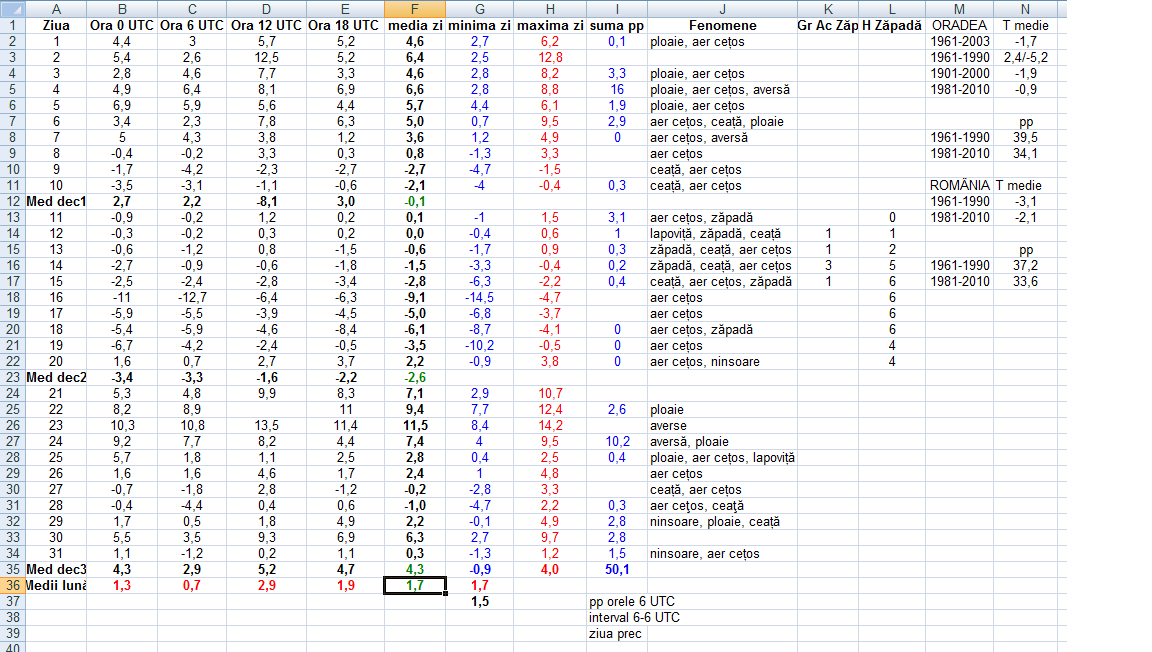1152x652 pixels.
Task: Click row 36 header
Action: click(x=12, y=586)
